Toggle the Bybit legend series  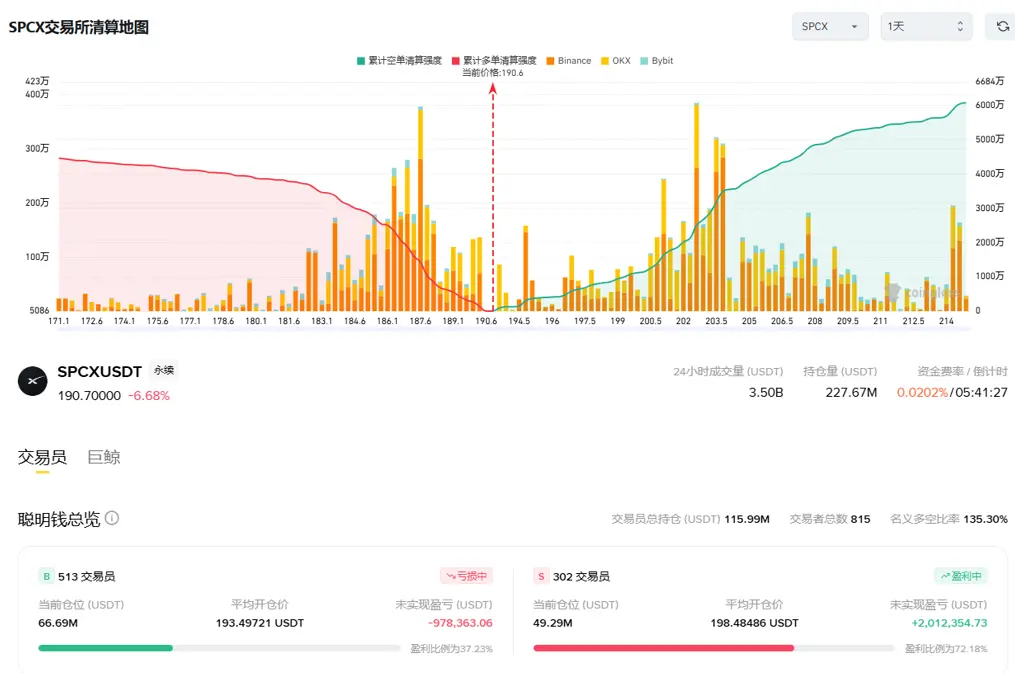(656, 61)
